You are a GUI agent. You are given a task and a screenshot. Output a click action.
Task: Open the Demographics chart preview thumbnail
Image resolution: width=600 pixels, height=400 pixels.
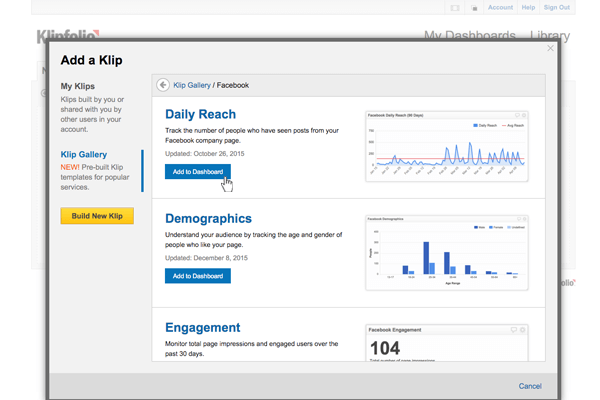point(447,251)
